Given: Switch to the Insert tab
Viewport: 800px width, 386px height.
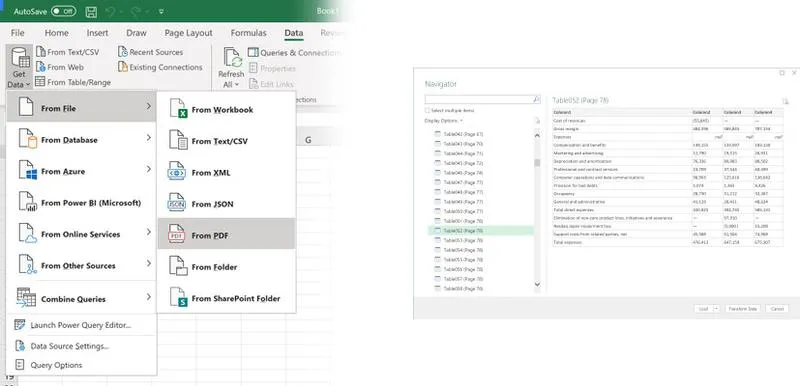Looking at the screenshot, I should point(97,33).
